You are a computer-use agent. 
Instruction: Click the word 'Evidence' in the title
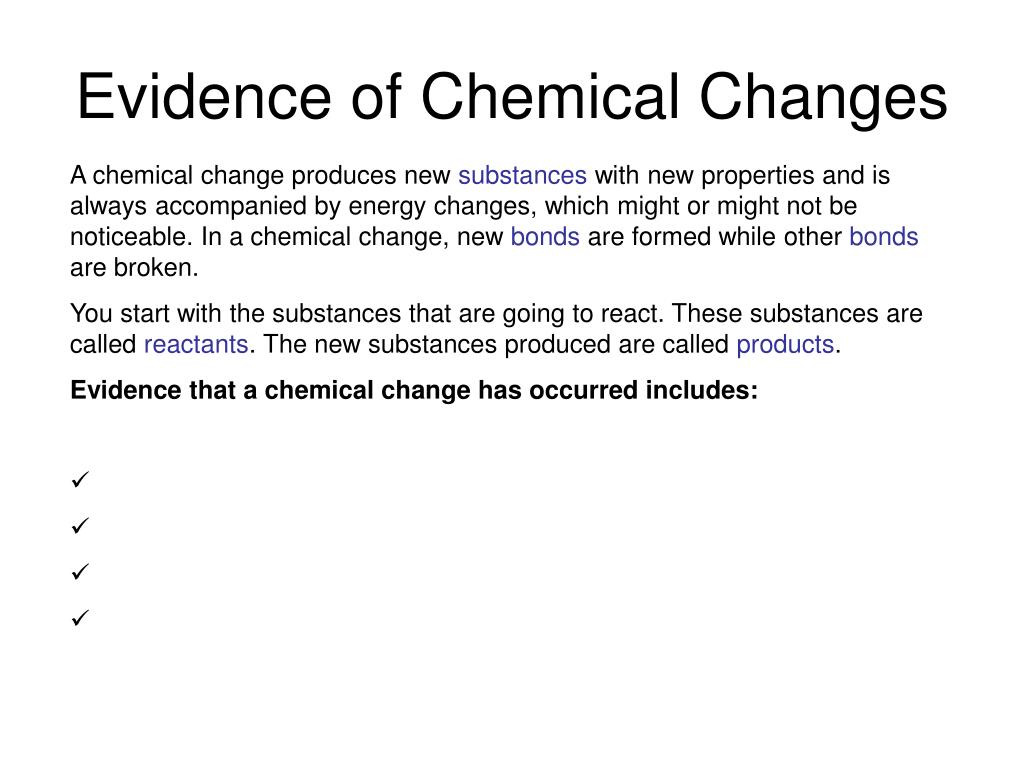(204, 96)
